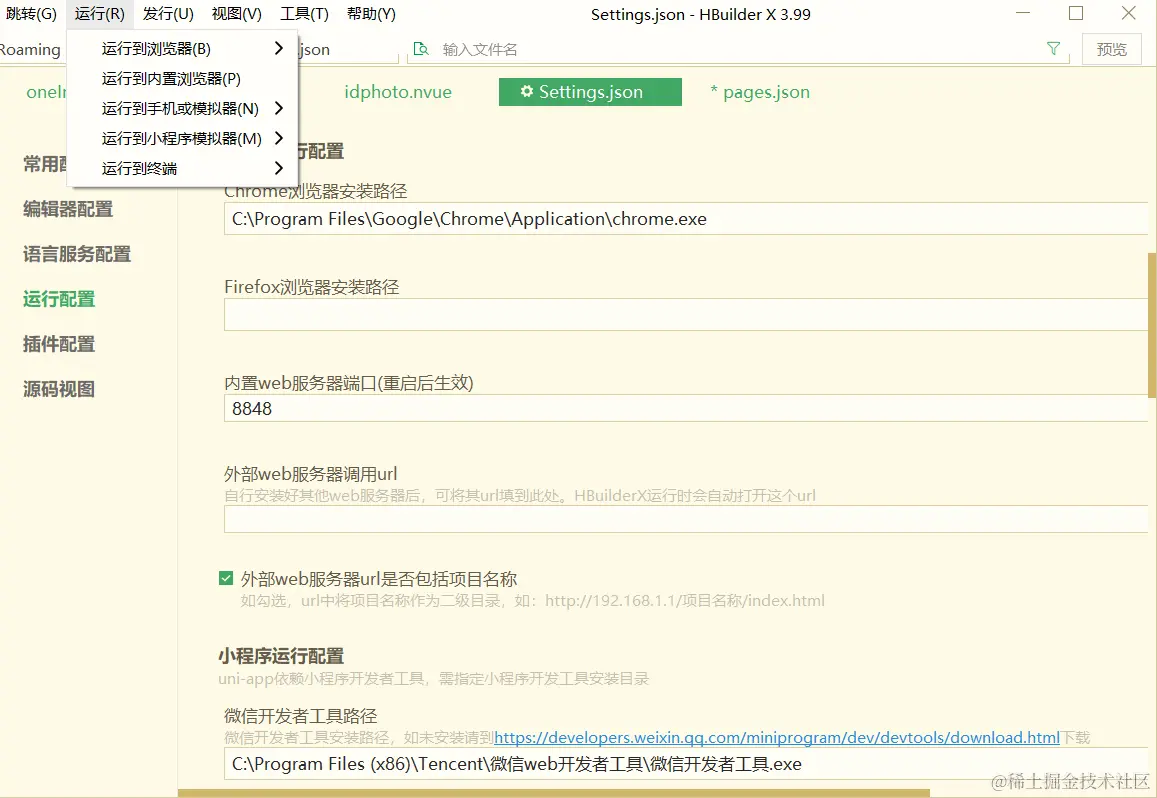Expand 运行到小程序模拟器(M) submenu arrow
Image resolution: width=1157 pixels, height=798 pixels.
pyautogui.click(x=278, y=138)
